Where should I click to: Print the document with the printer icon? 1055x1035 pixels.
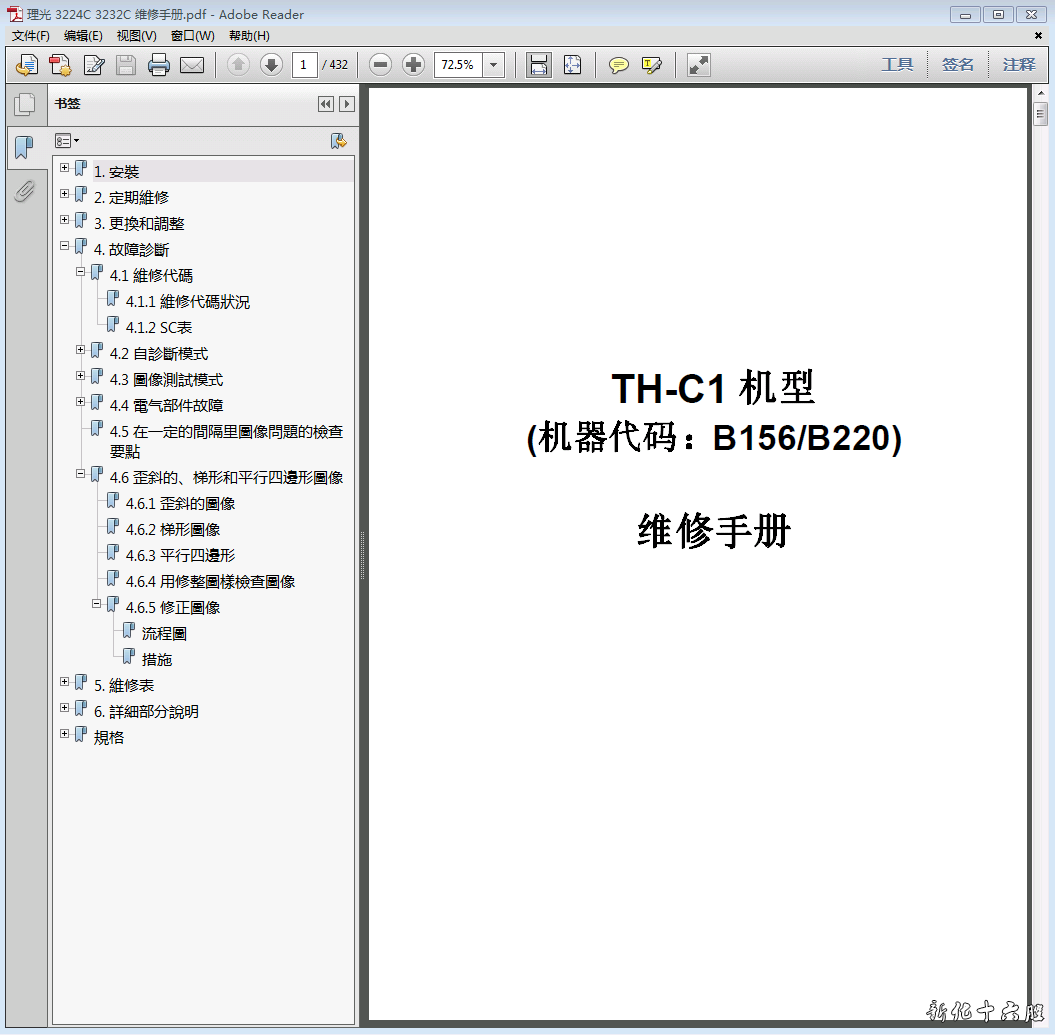coord(159,65)
